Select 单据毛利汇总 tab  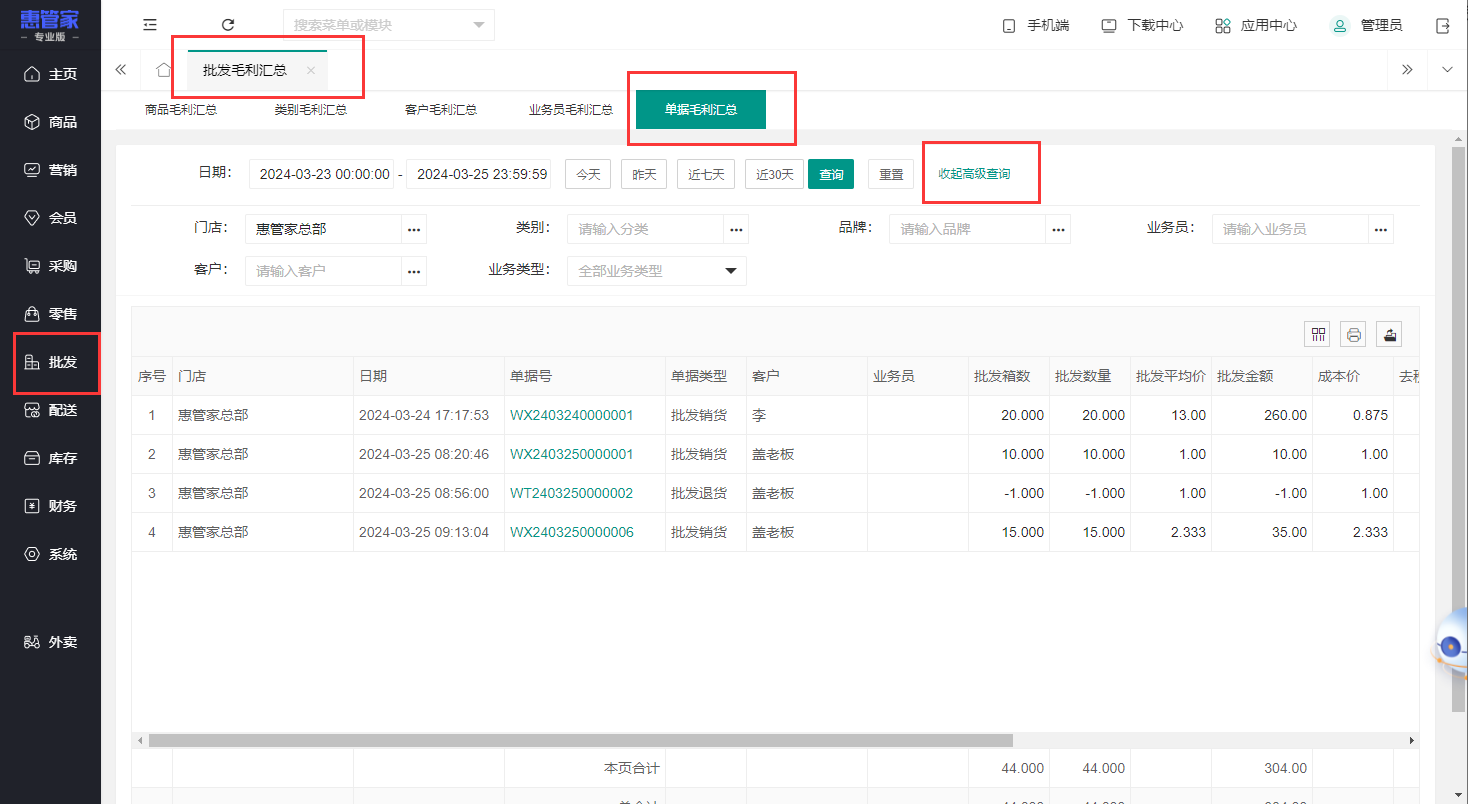point(701,110)
